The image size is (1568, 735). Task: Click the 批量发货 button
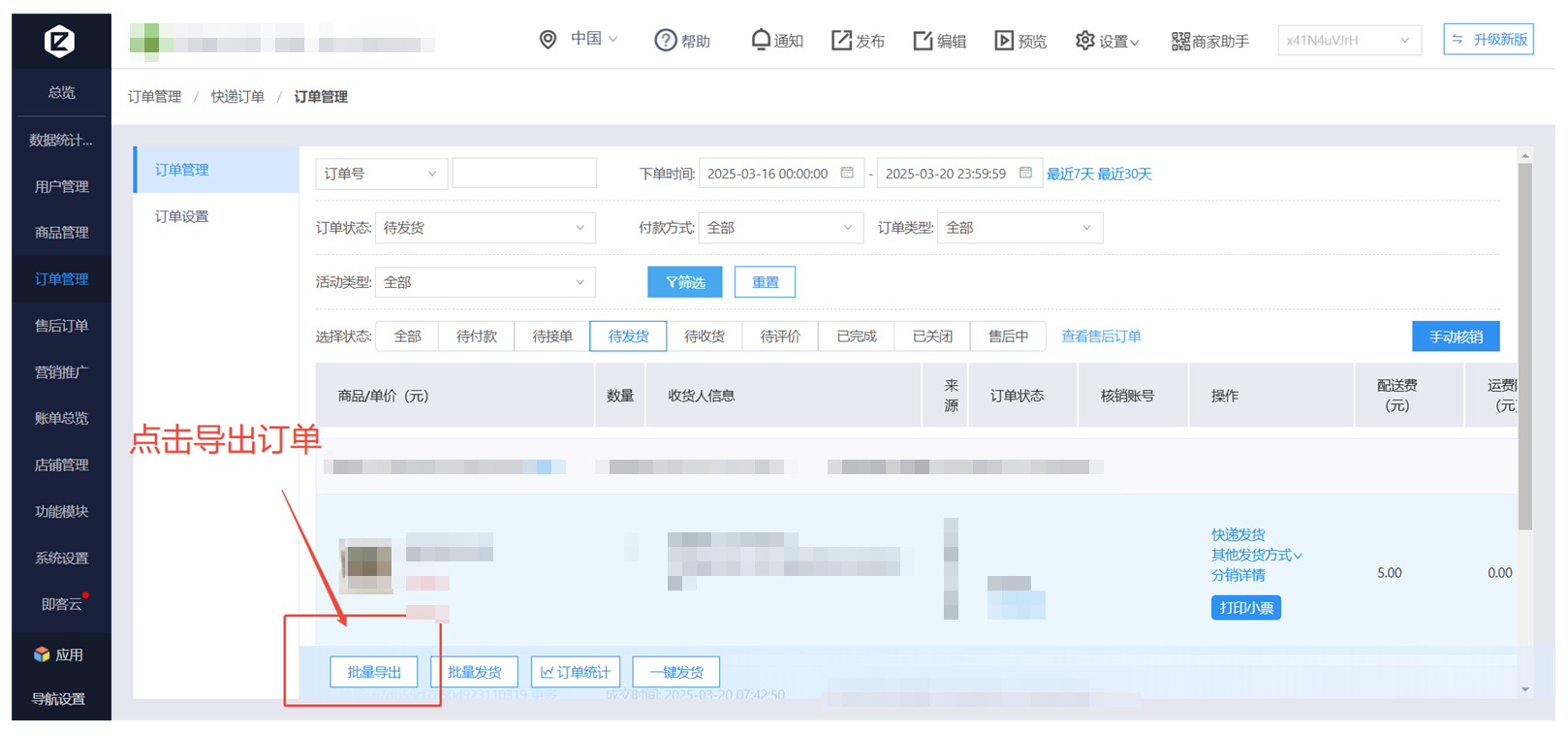[475, 672]
